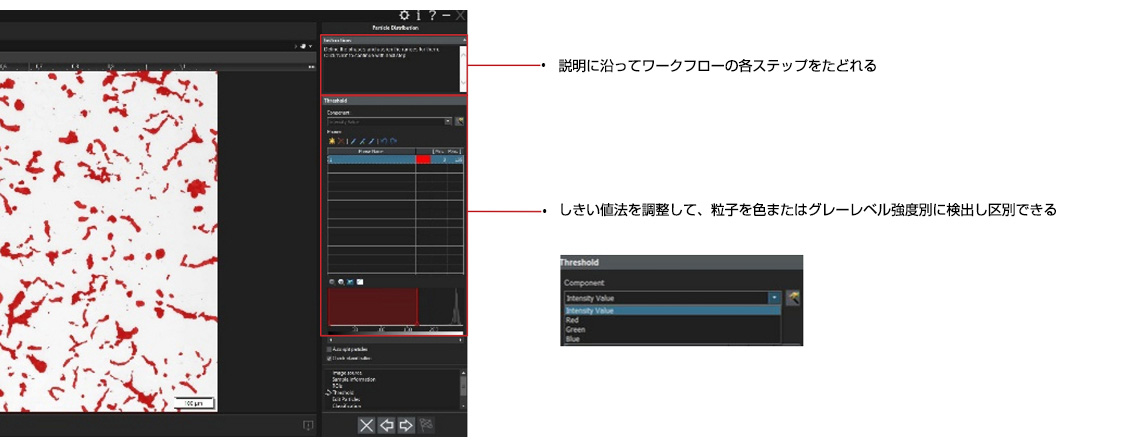Uncheck the checked box below Auto split particles
The width and height of the screenshot is (1140, 447).
[329, 358]
